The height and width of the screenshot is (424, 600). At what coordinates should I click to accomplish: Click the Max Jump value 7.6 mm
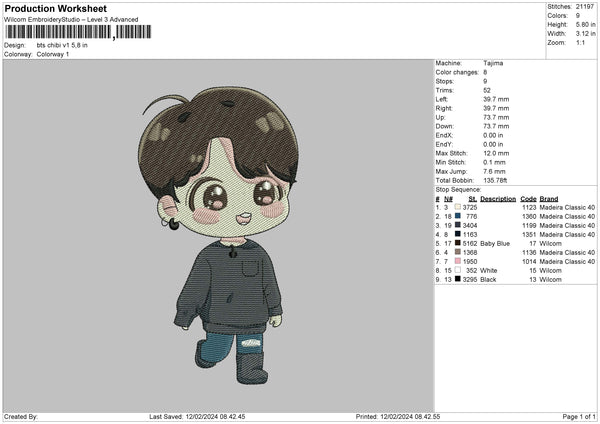[494, 171]
